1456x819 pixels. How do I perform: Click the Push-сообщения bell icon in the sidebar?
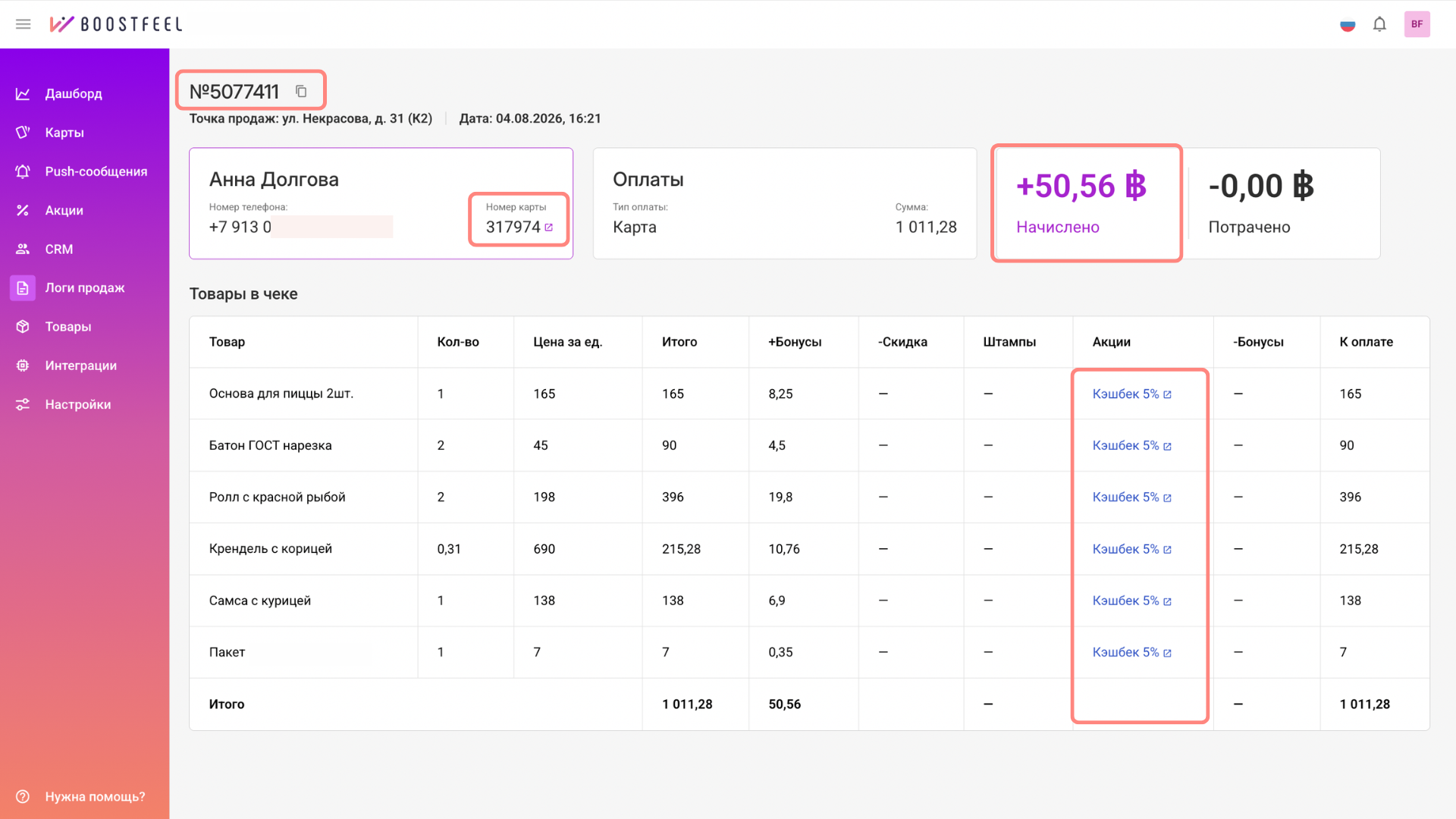(x=23, y=171)
